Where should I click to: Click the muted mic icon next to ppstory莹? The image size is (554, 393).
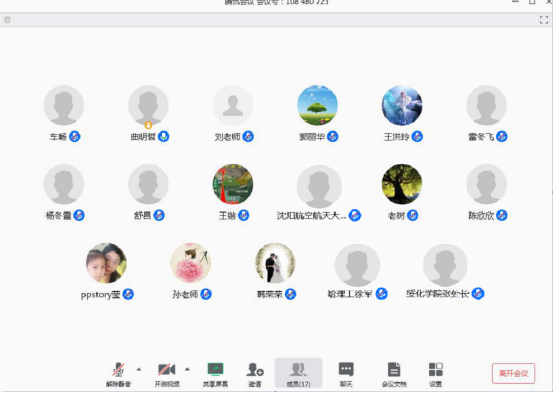click(x=128, y=294)
